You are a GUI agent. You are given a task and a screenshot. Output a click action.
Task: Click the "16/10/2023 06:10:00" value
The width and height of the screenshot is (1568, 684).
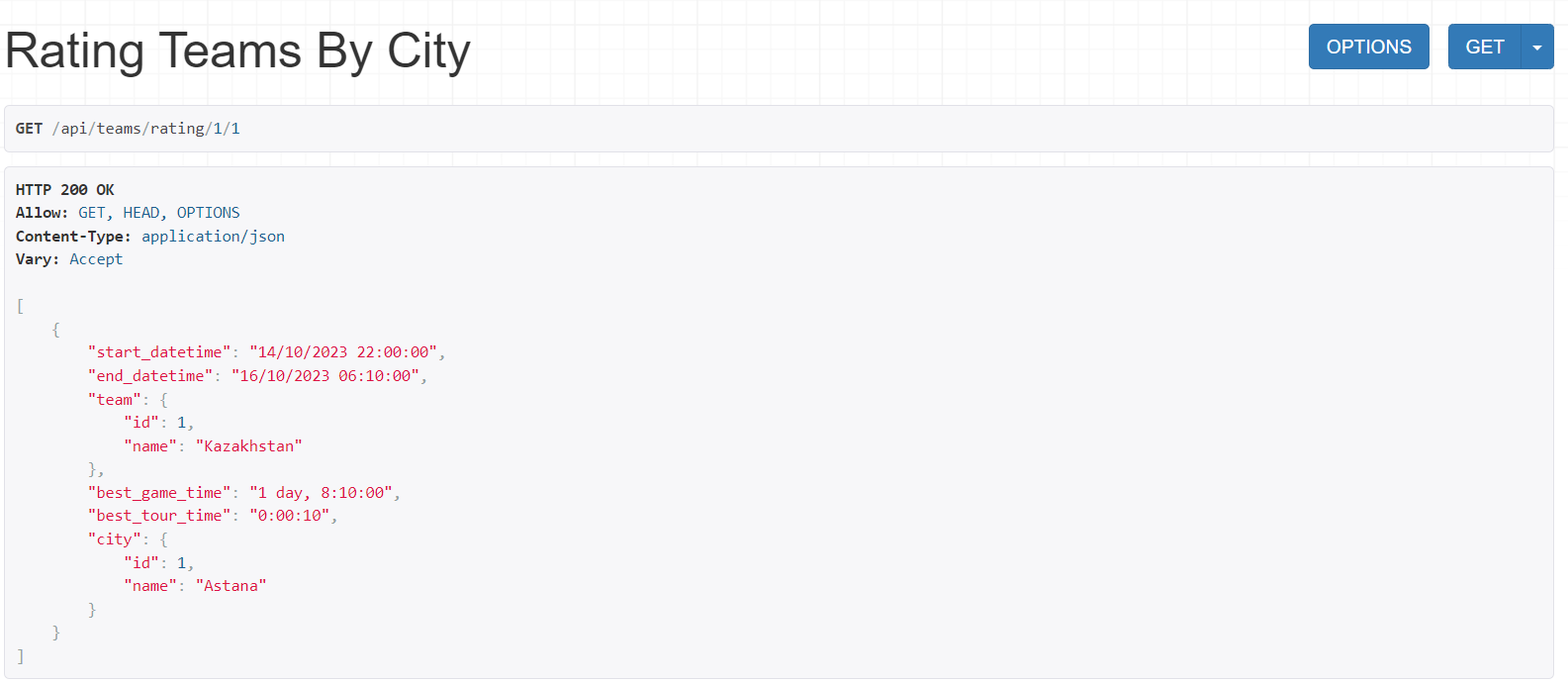coord(325,376)
